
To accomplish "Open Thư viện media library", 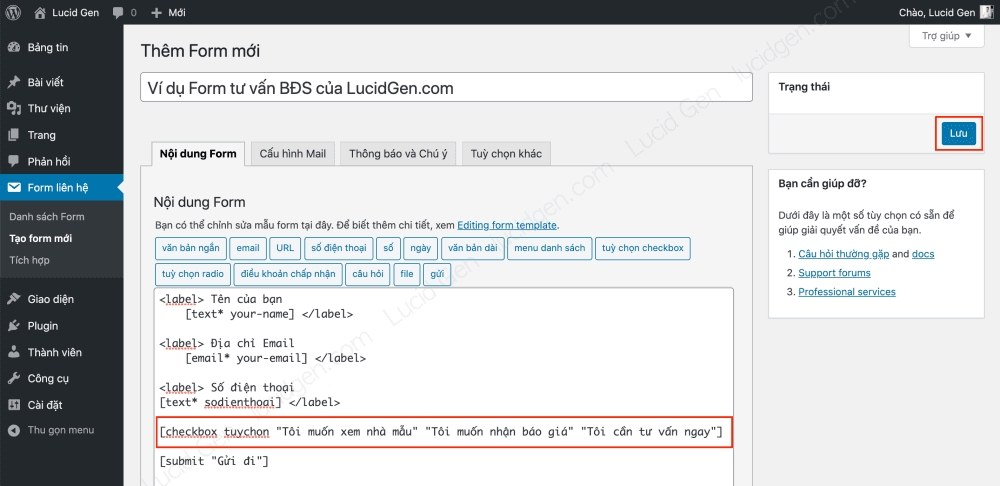I will click(x=48, y=108).
